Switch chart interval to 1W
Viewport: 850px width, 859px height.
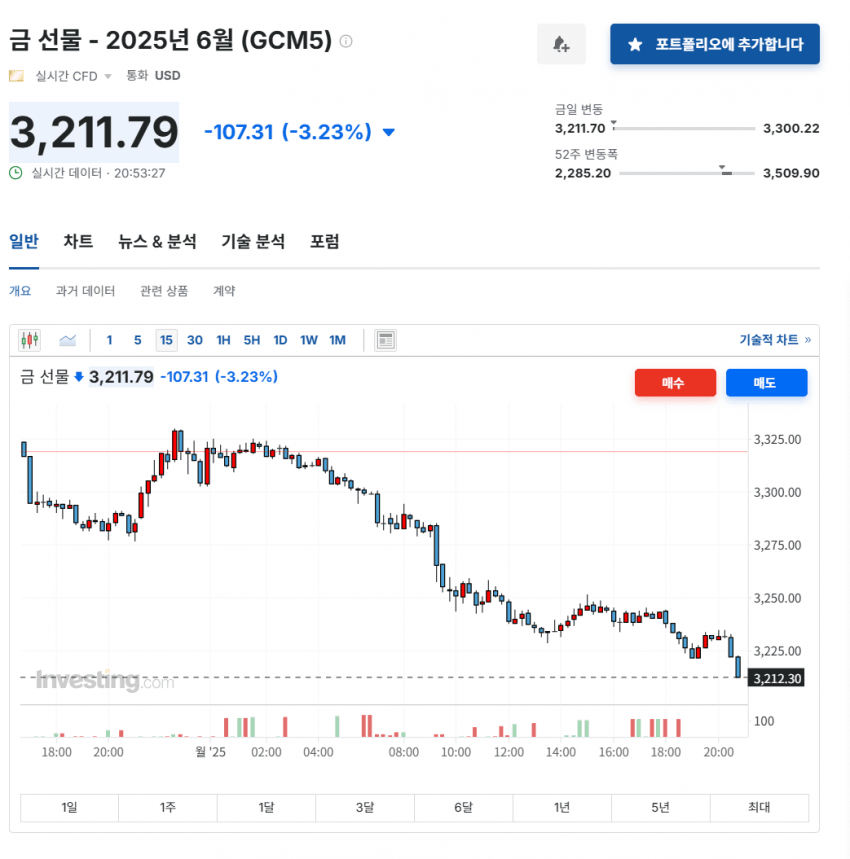[309, 340]
